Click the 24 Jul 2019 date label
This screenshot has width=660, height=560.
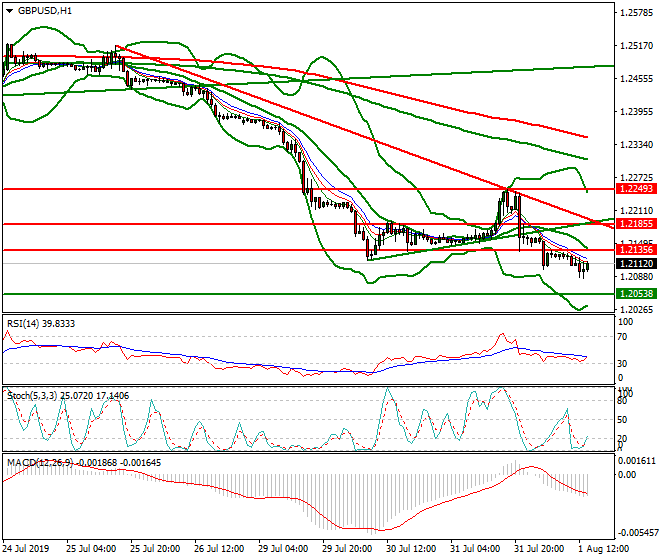(26, 549)
